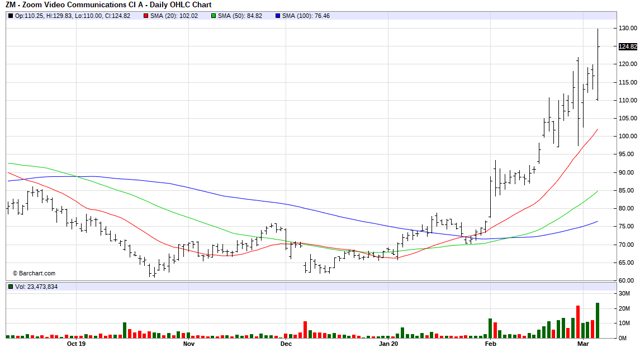
Task: Click the Mar date axis label
Action: tap(583, 344)
